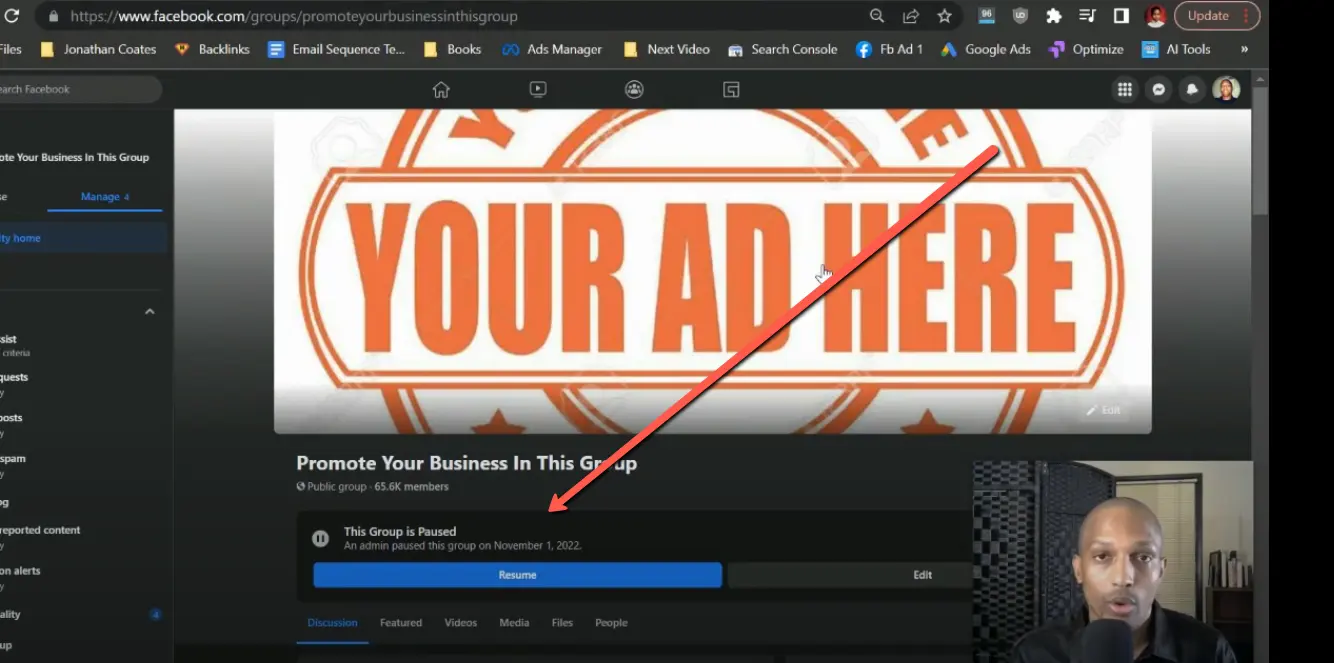Open Facebook Messenger chats icon
Screen dimensions: 1334x663
(x=1158, y=89)
